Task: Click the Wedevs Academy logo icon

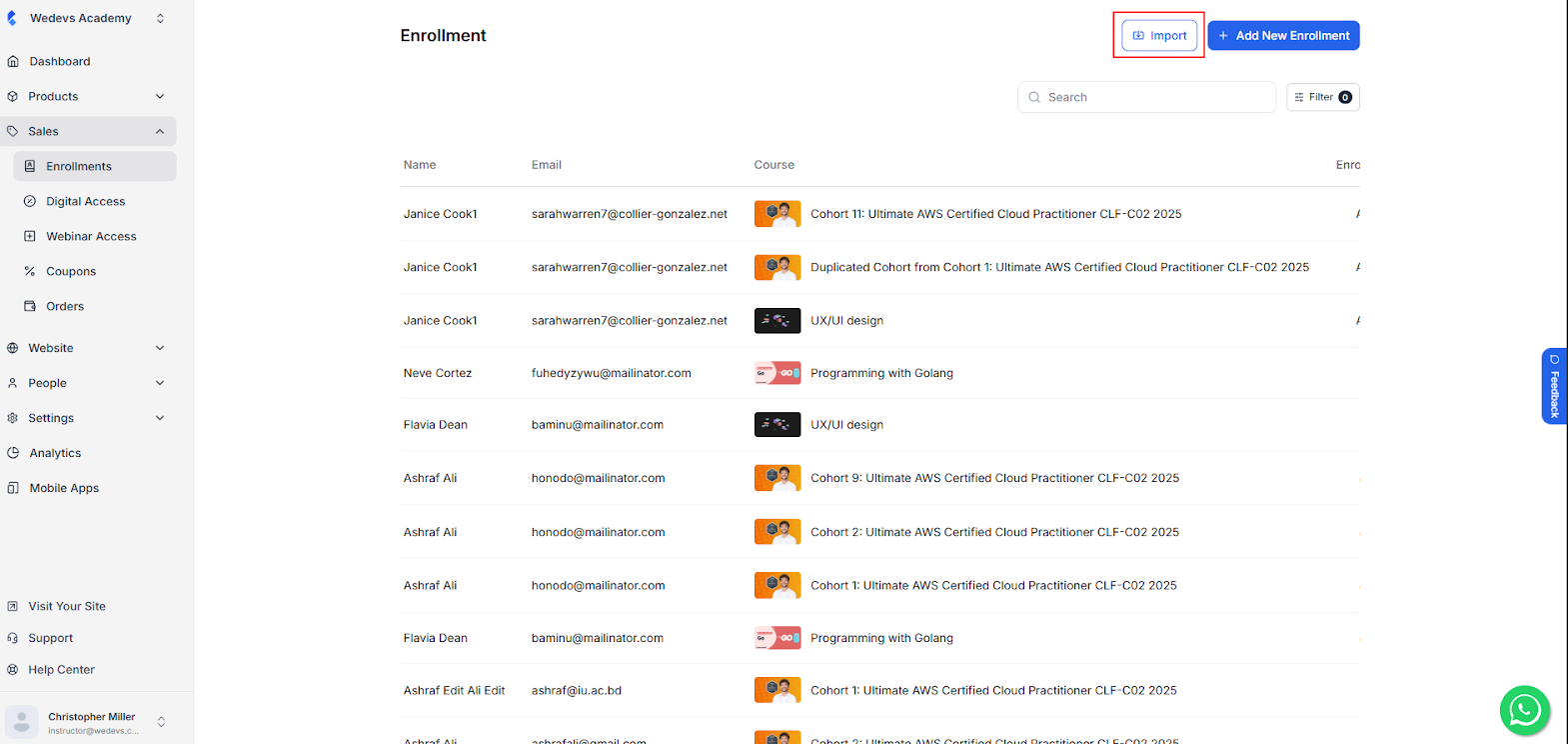Action: 12,18
